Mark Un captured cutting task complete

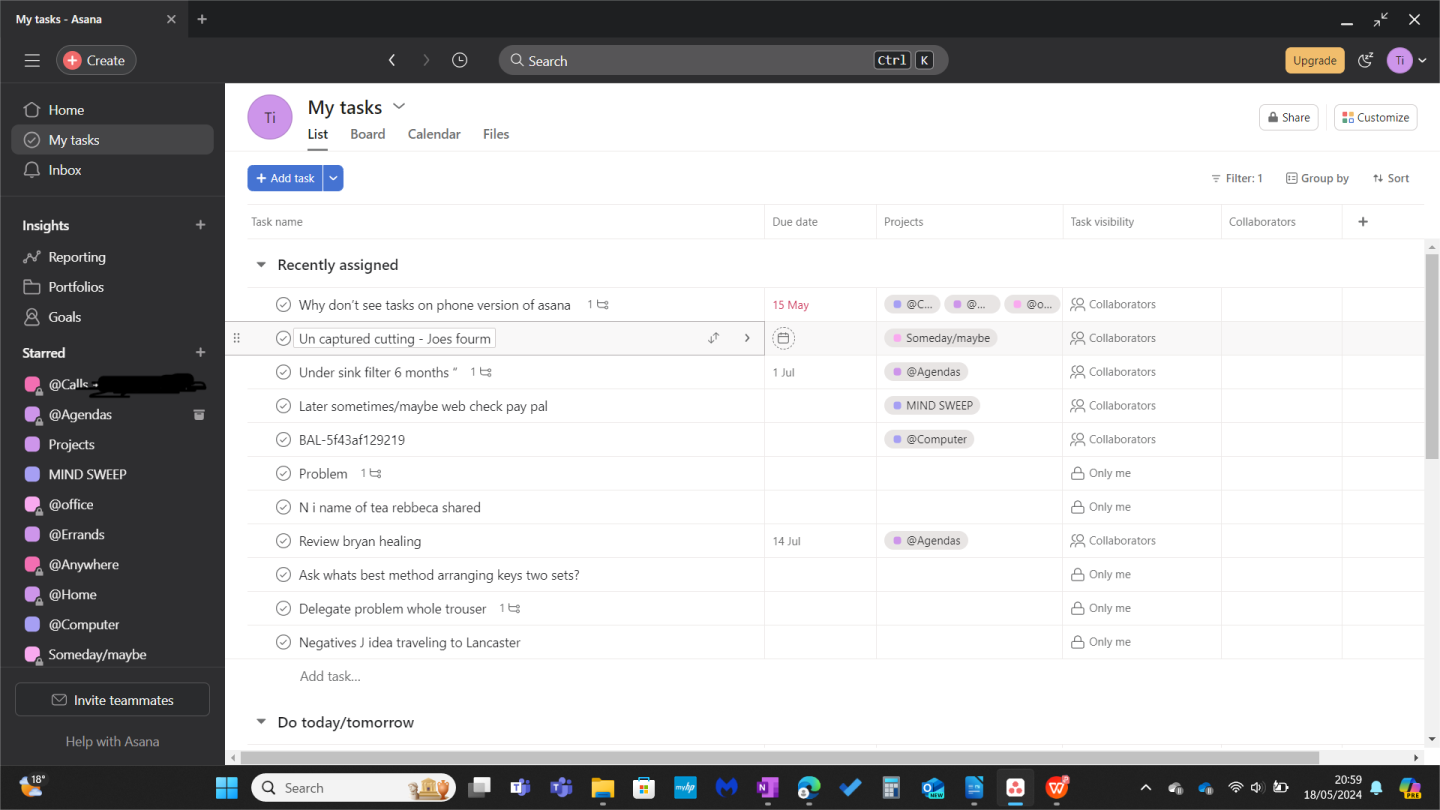283,338
